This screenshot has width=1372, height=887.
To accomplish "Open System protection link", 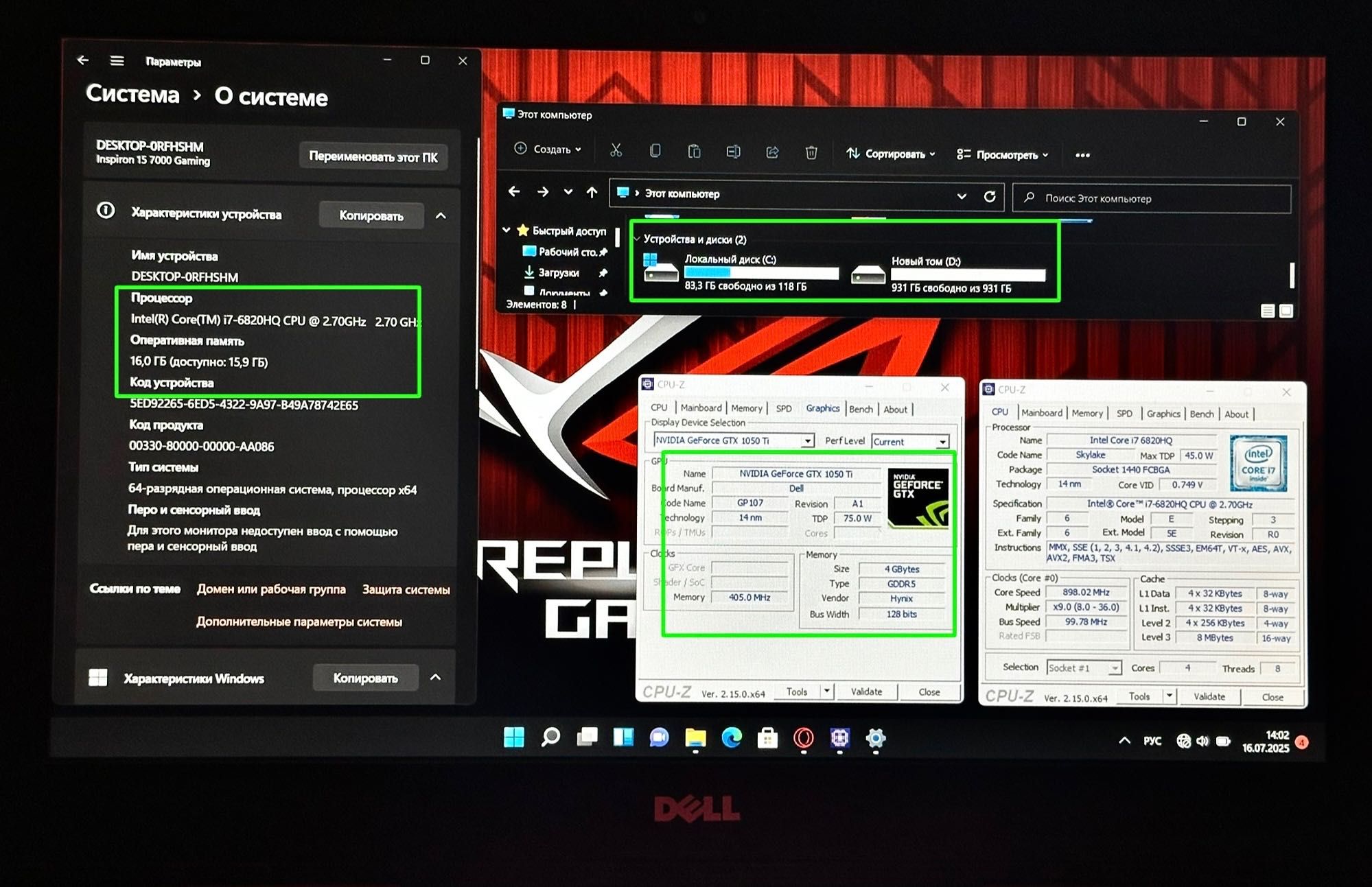I will (406, 589).
